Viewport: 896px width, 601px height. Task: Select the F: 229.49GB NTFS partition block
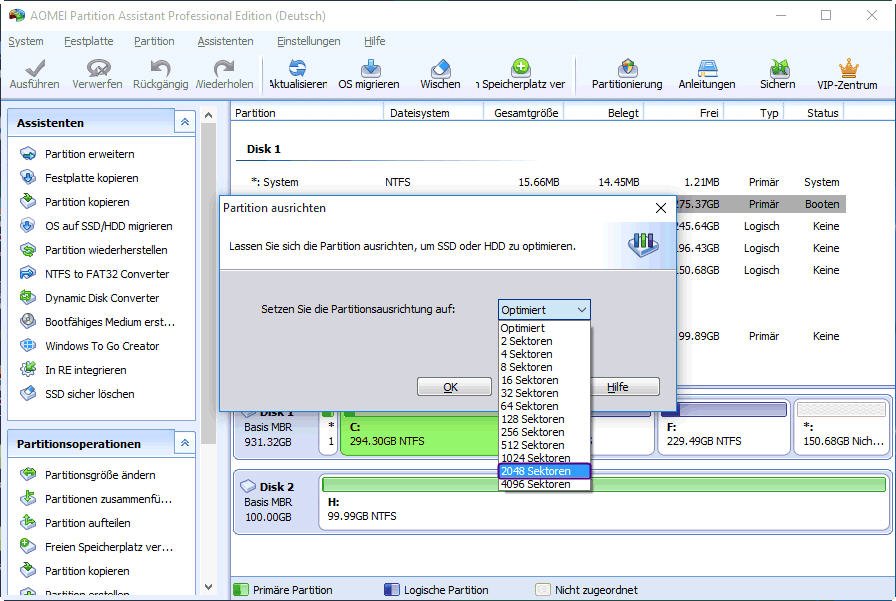click(723, 428)
